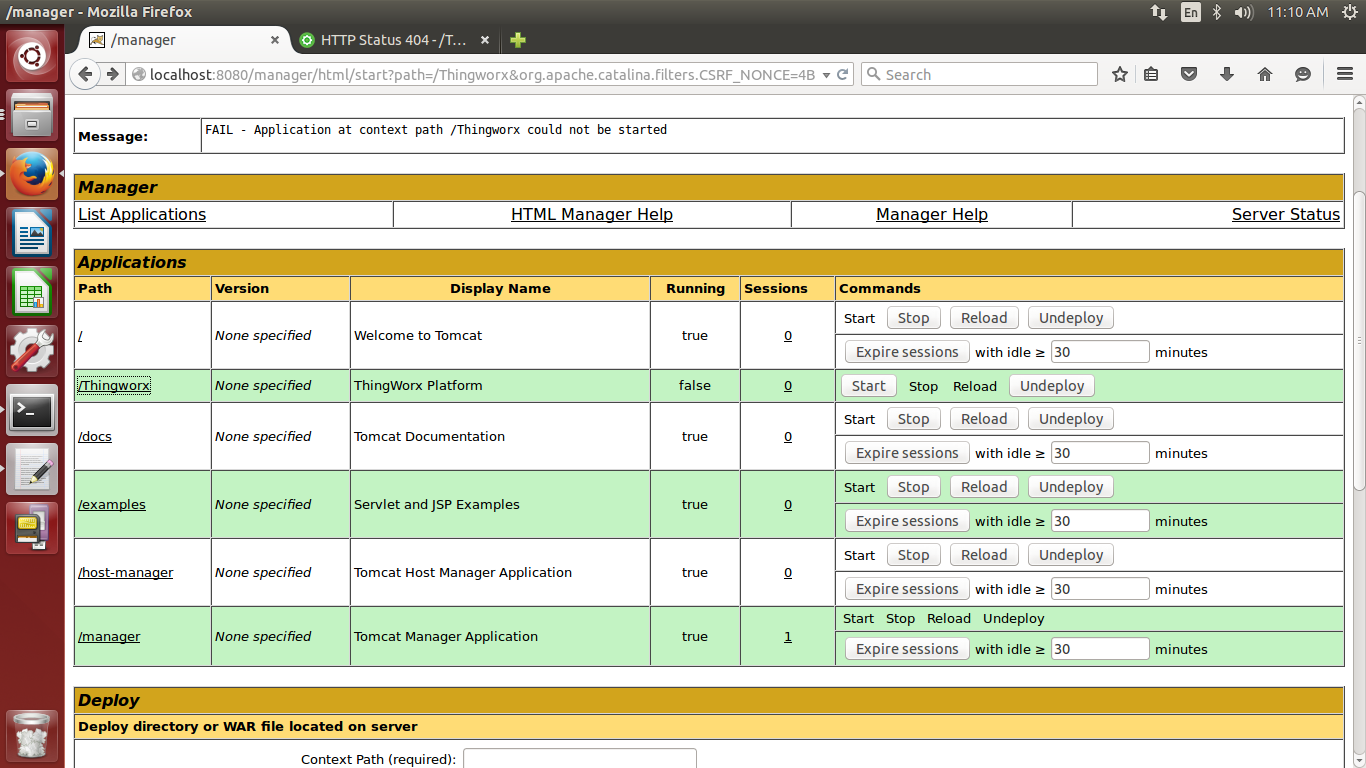The height and width of the screenshot is (768, 1366).
Task: Open the Firefox hamburger menu
Action: tap(1345, 74)
